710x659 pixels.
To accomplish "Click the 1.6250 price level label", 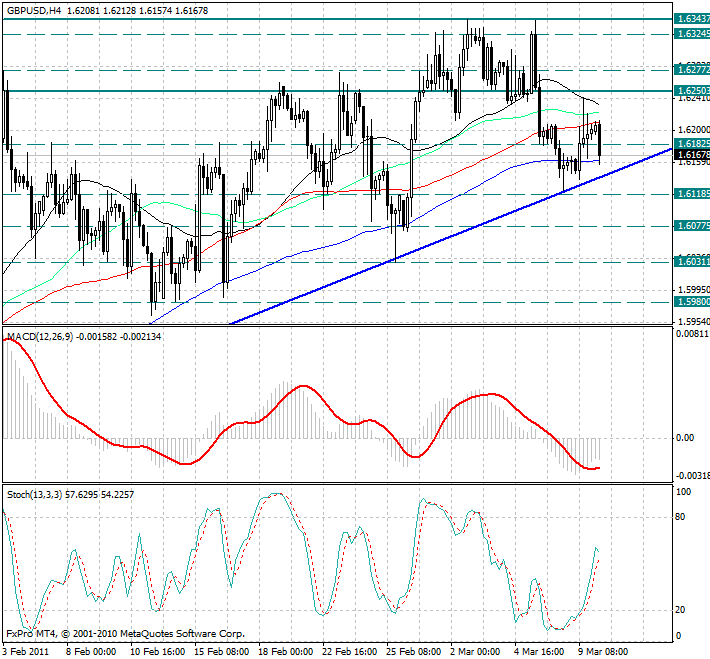I will coord(692,91).
